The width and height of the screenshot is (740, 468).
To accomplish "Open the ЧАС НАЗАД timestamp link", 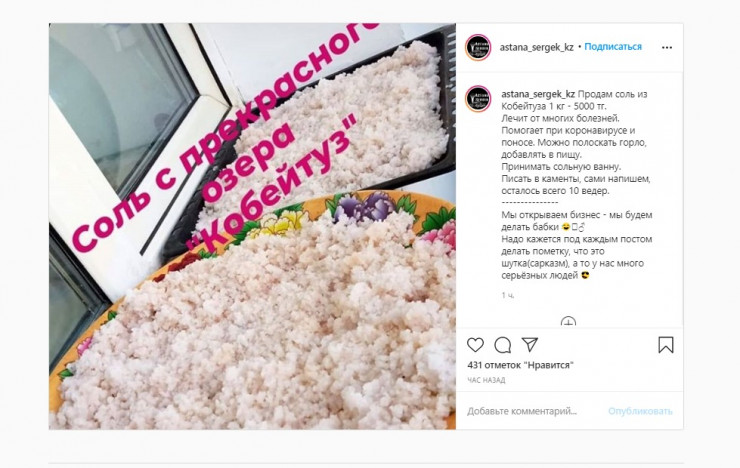I will coord(486,380).
